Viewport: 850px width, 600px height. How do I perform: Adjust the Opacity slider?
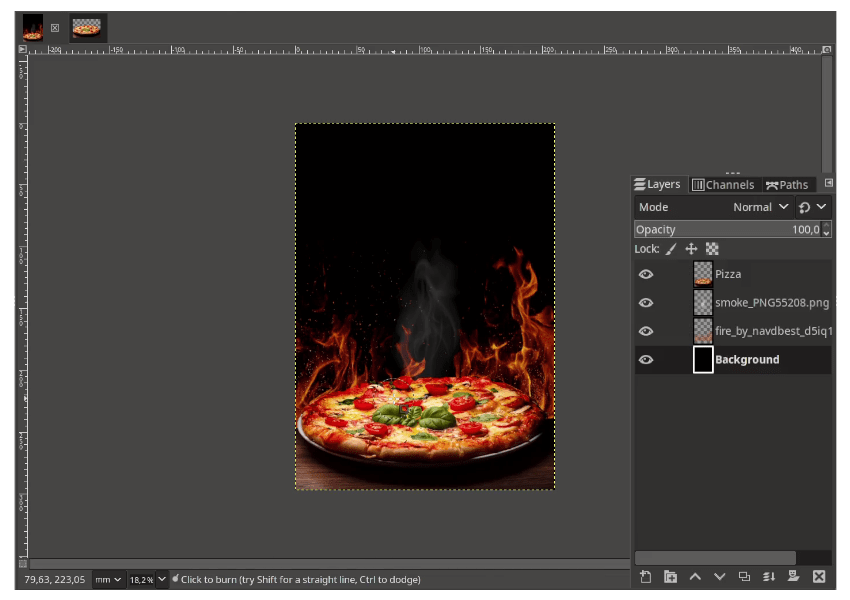[727, 229]
